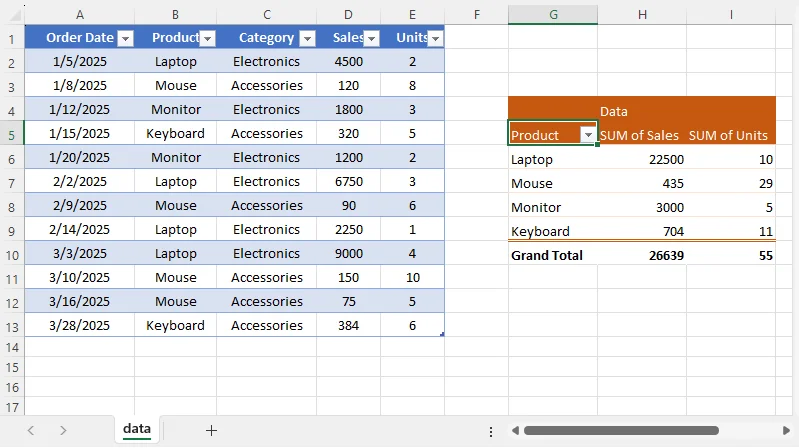Select column D header
799x448 pixels.
coord(348,15)
